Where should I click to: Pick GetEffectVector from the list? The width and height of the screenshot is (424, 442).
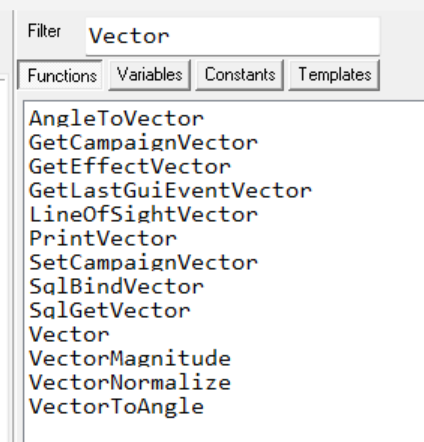point(130,166)
